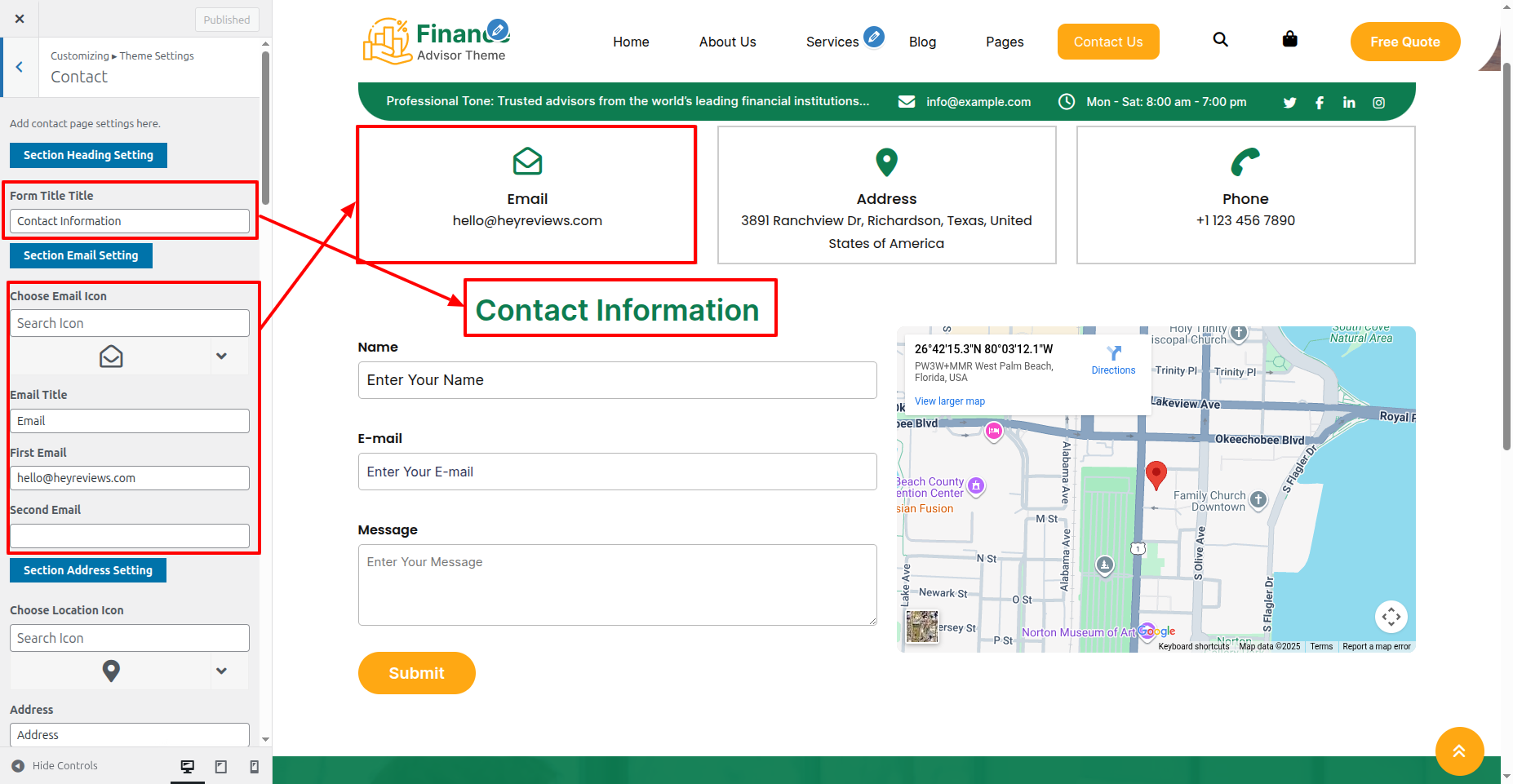This screenshot has height=784, width=1513.
Task: Expand the location icon chooser dropdown
Action: 221,671
